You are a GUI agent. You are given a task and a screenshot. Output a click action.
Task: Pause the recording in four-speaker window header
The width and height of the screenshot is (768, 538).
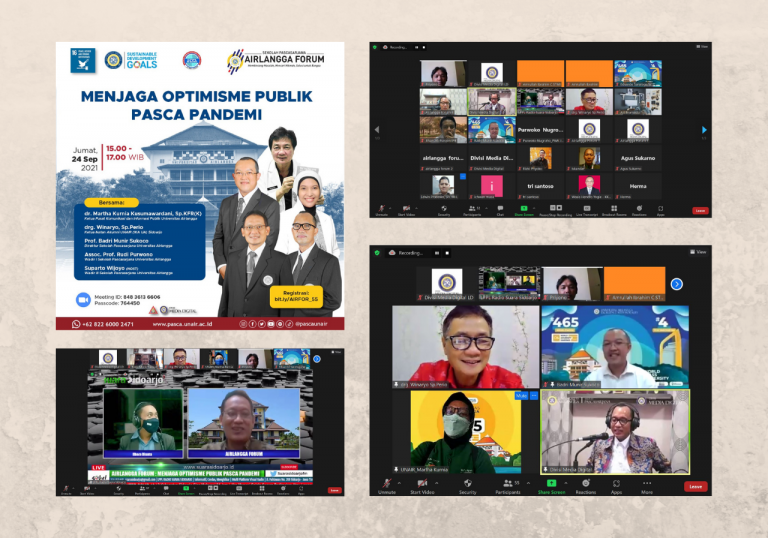point(437,253)
